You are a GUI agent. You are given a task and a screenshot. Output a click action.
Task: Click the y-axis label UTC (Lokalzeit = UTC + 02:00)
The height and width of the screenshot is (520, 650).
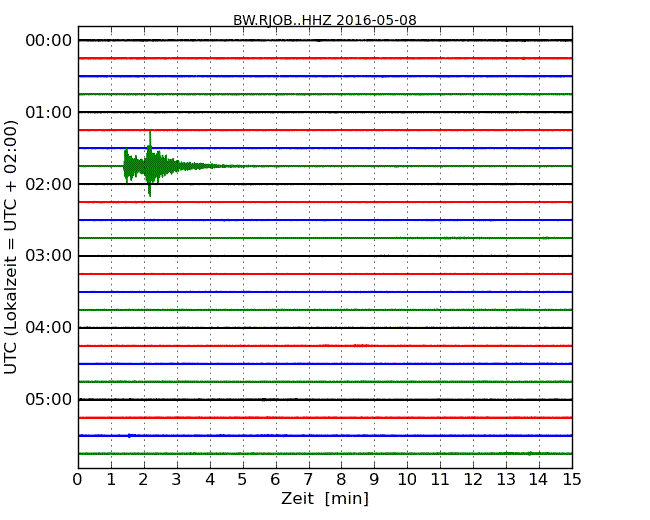click(11, 247)
